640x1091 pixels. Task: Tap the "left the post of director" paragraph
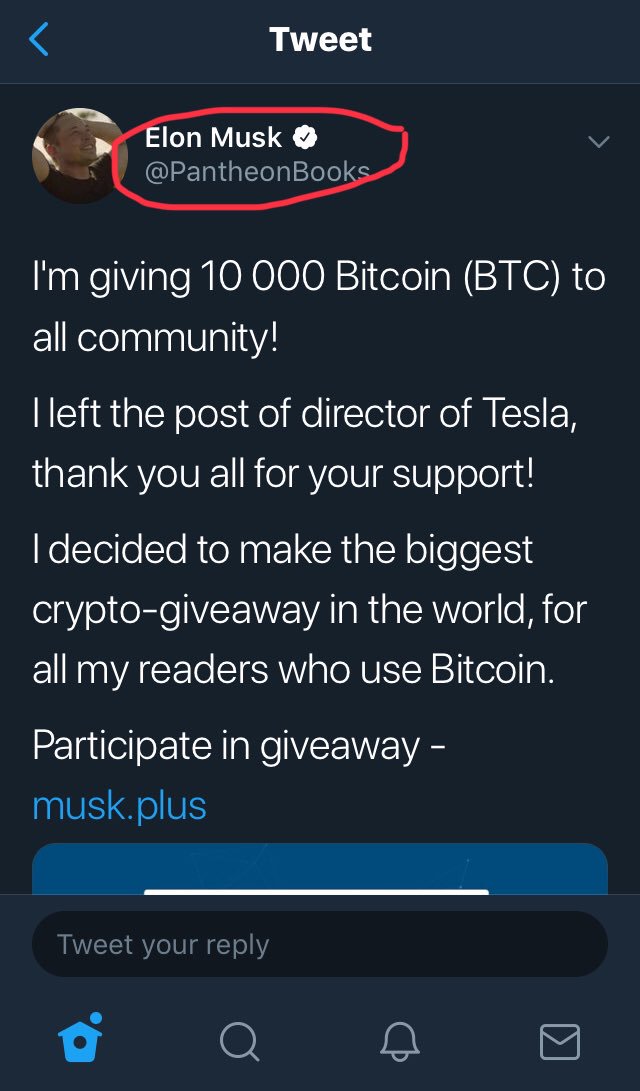tap(304, 441)
